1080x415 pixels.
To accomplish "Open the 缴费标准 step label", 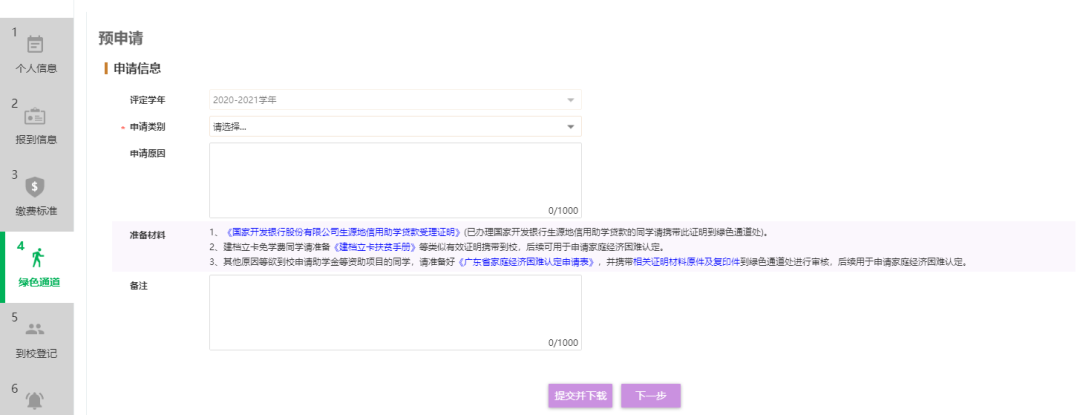I will coord(37,211).
